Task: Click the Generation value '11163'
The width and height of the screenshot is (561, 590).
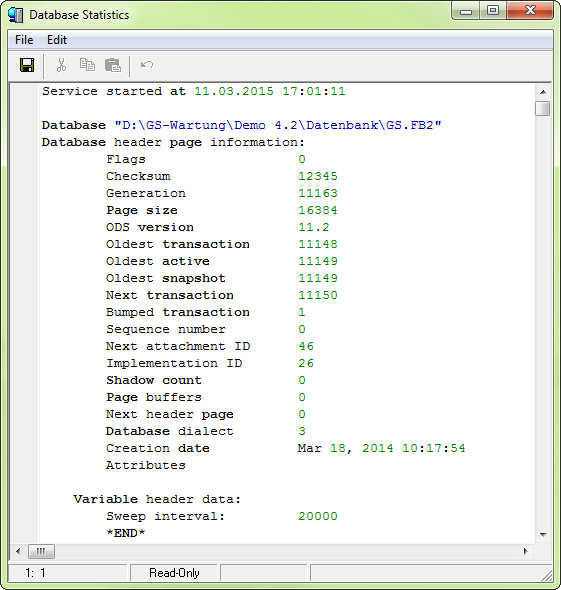Action: 318,193
